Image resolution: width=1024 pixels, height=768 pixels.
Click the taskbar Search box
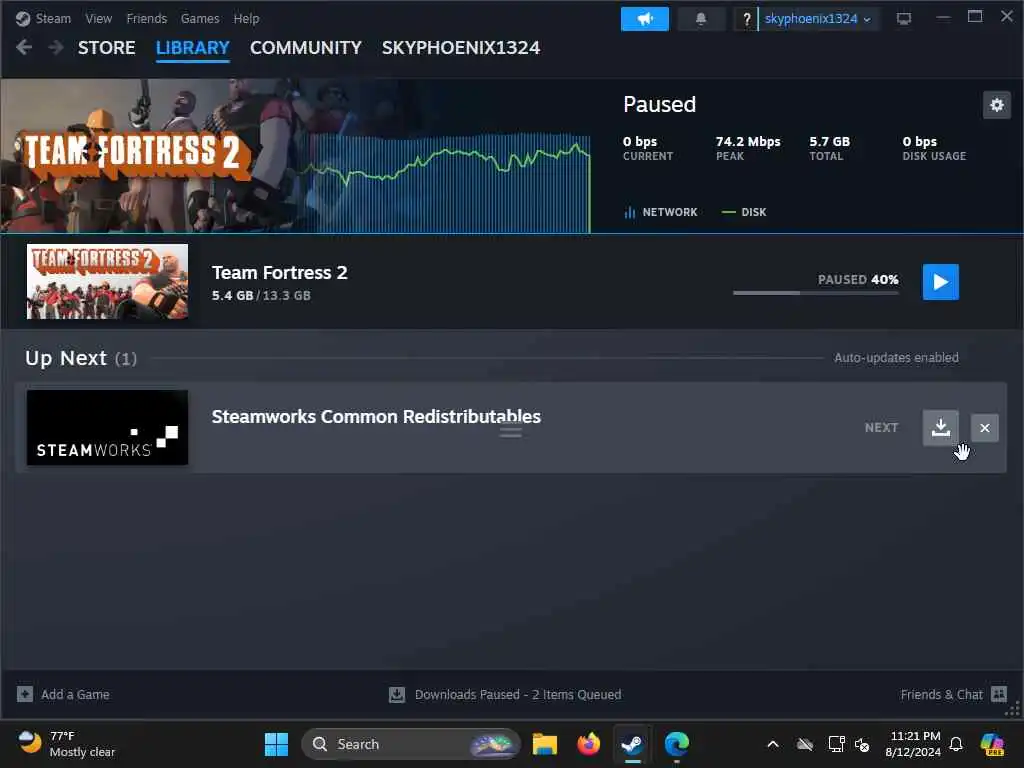click(411, 744)
